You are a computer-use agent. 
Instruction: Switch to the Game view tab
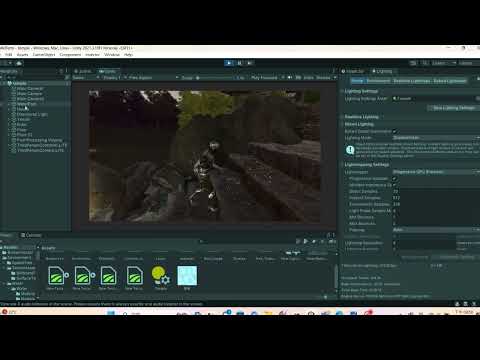(x=107, y=71)
